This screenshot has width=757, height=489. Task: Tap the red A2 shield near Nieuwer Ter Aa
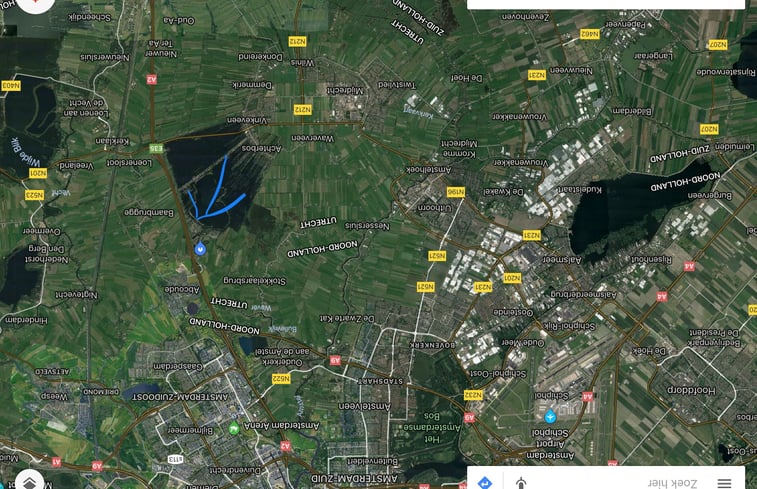coord(152,79)
